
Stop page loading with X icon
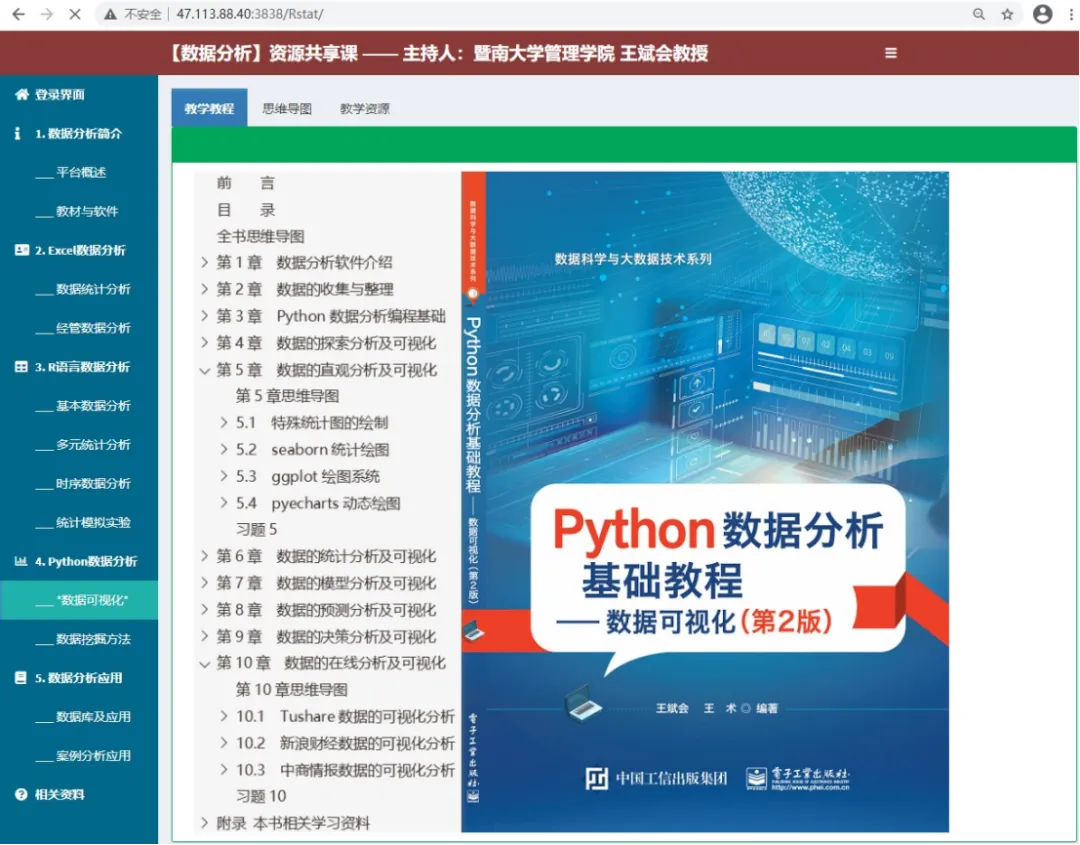75,14
